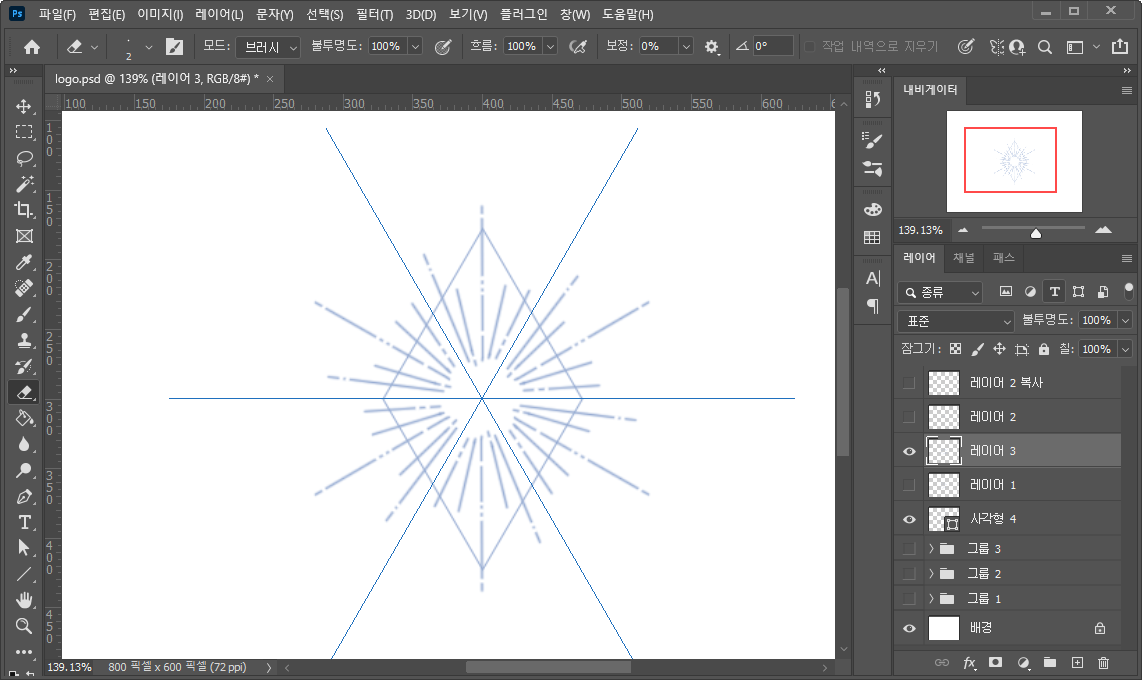This screenshot has width=1142, height=680.
Task: Select the Brush tool
Action: (x=24, y=315)
